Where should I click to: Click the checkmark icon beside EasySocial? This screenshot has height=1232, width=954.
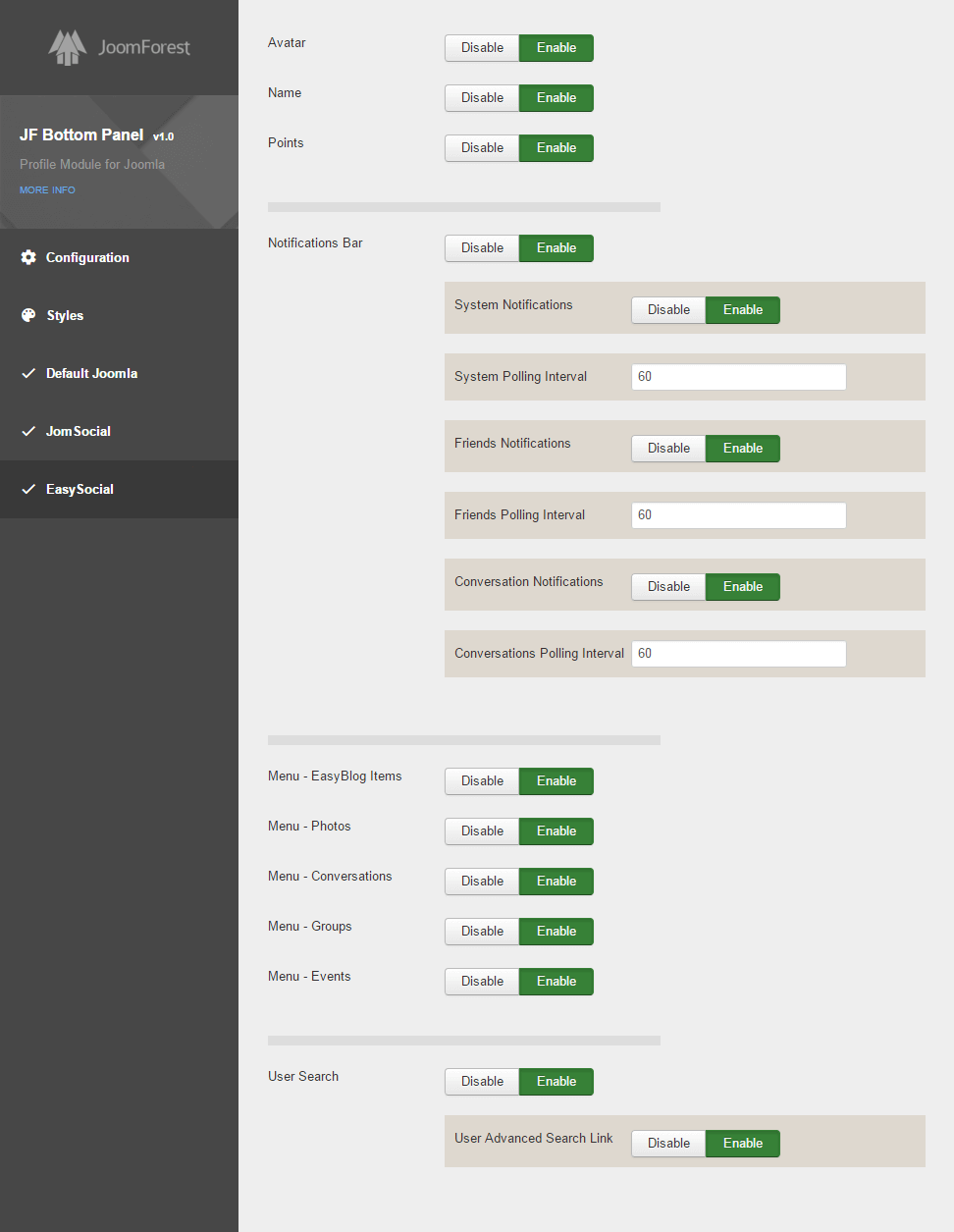tap(28, 489)
